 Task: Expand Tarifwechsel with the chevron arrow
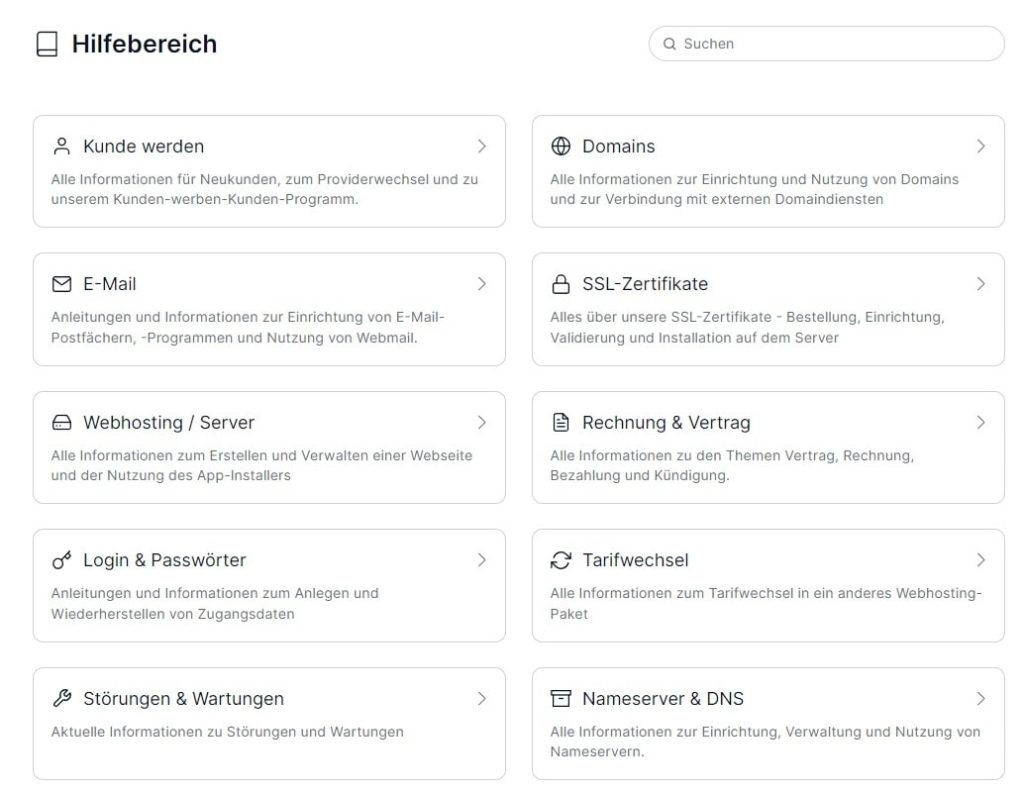981,560
